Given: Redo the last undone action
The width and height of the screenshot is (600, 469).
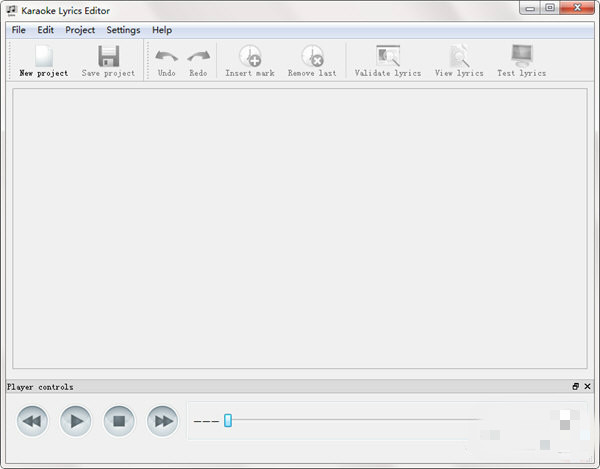Looking at the screenshot, I should 198,61.
